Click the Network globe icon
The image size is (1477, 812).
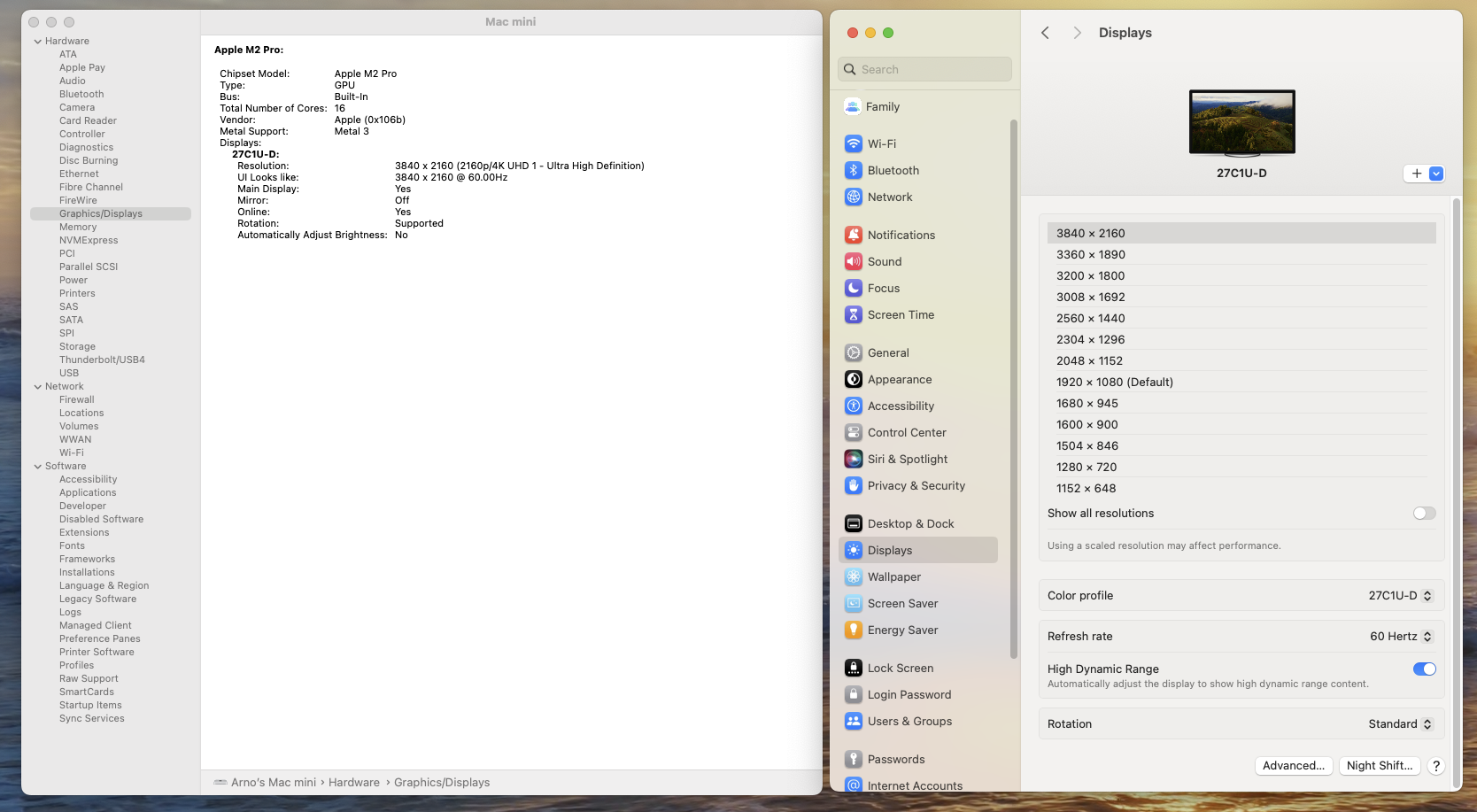click(x=854, y=197)
